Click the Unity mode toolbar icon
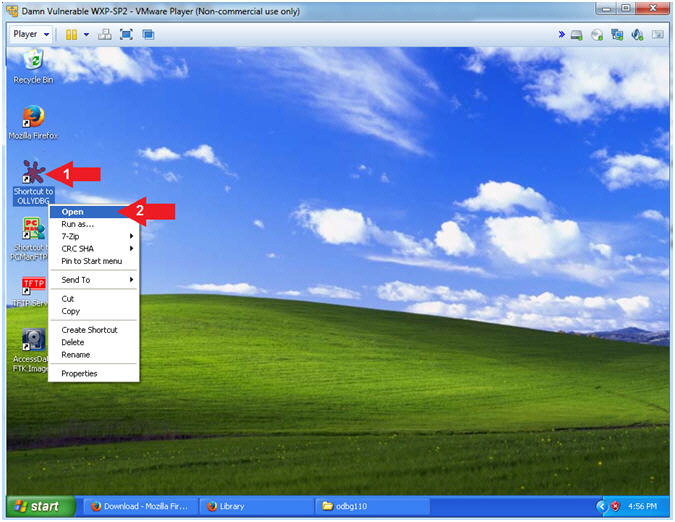 pyautogui.click(x=148, y=34)
